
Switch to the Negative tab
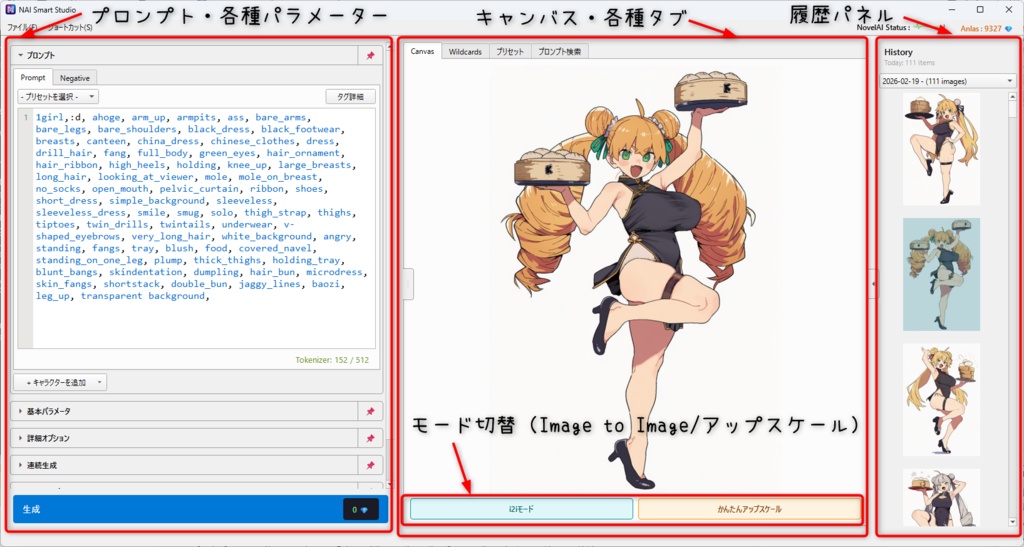[75, 78]
